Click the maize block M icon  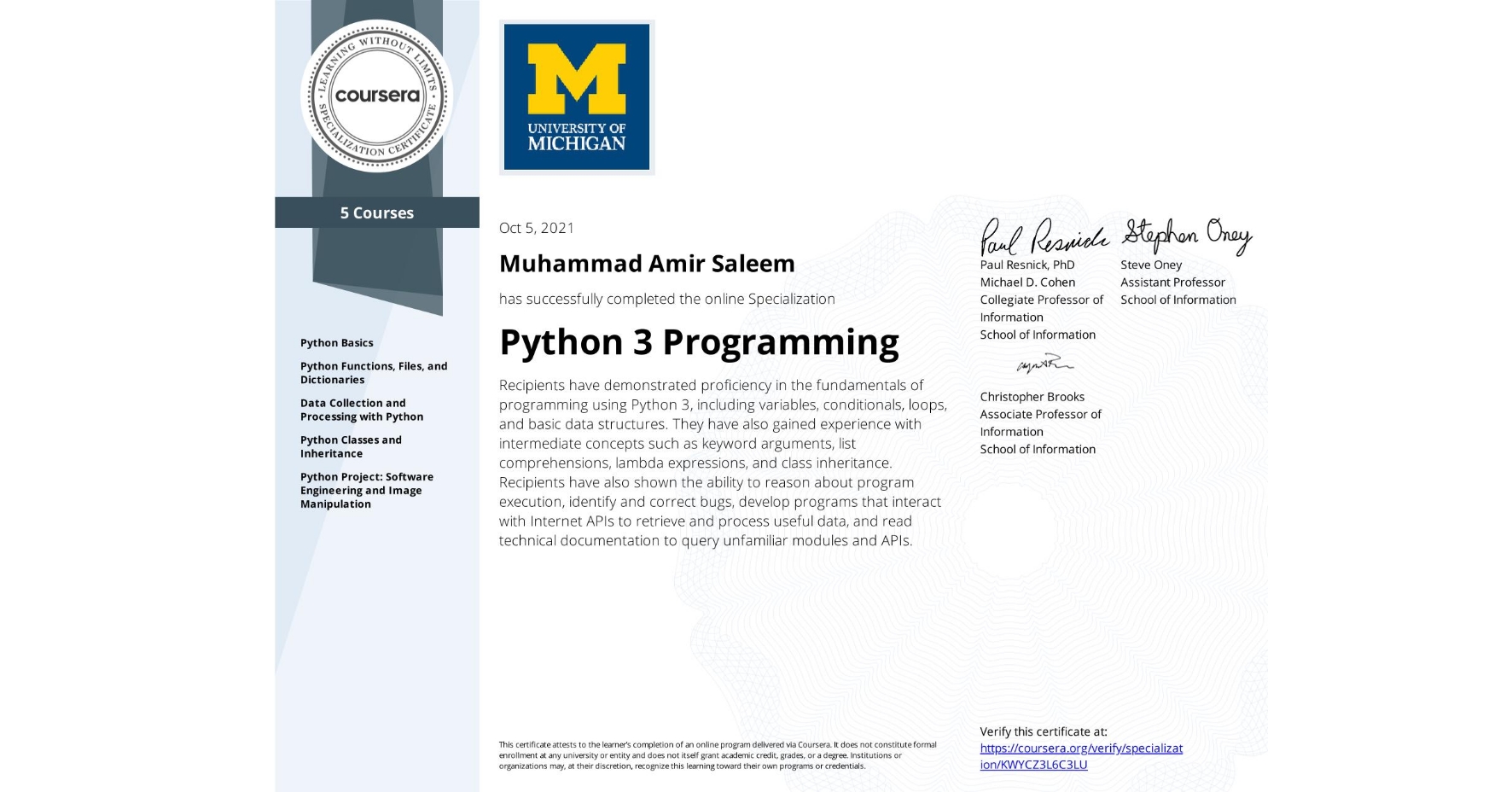(577, 77)
